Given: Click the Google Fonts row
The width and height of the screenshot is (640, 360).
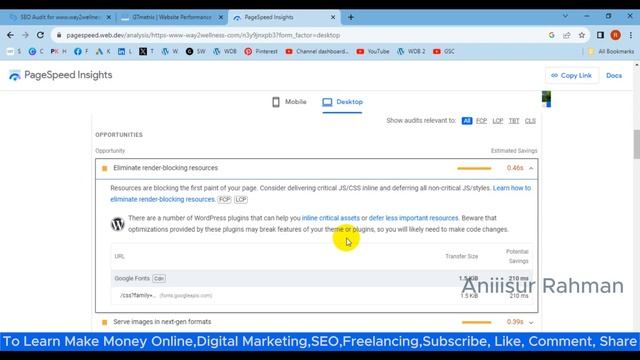Looking at the screenshot, I should coord(322,278).
